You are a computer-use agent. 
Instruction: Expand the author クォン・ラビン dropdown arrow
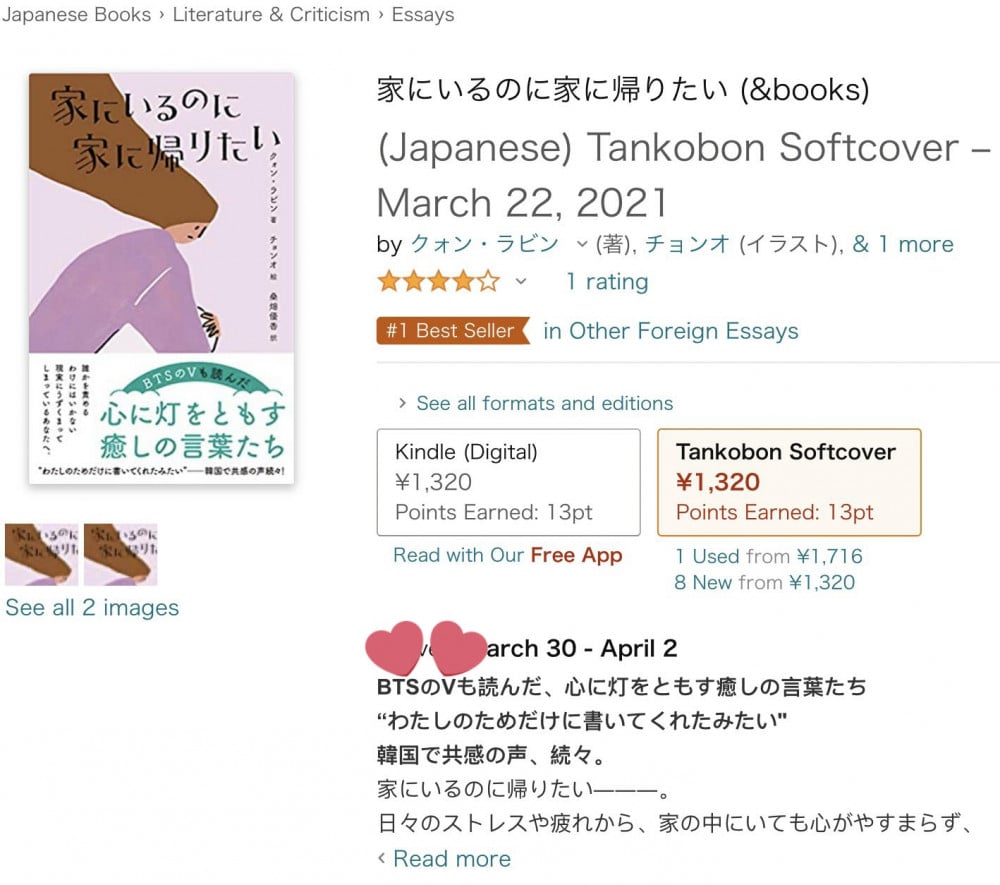(x=582, y=244)
